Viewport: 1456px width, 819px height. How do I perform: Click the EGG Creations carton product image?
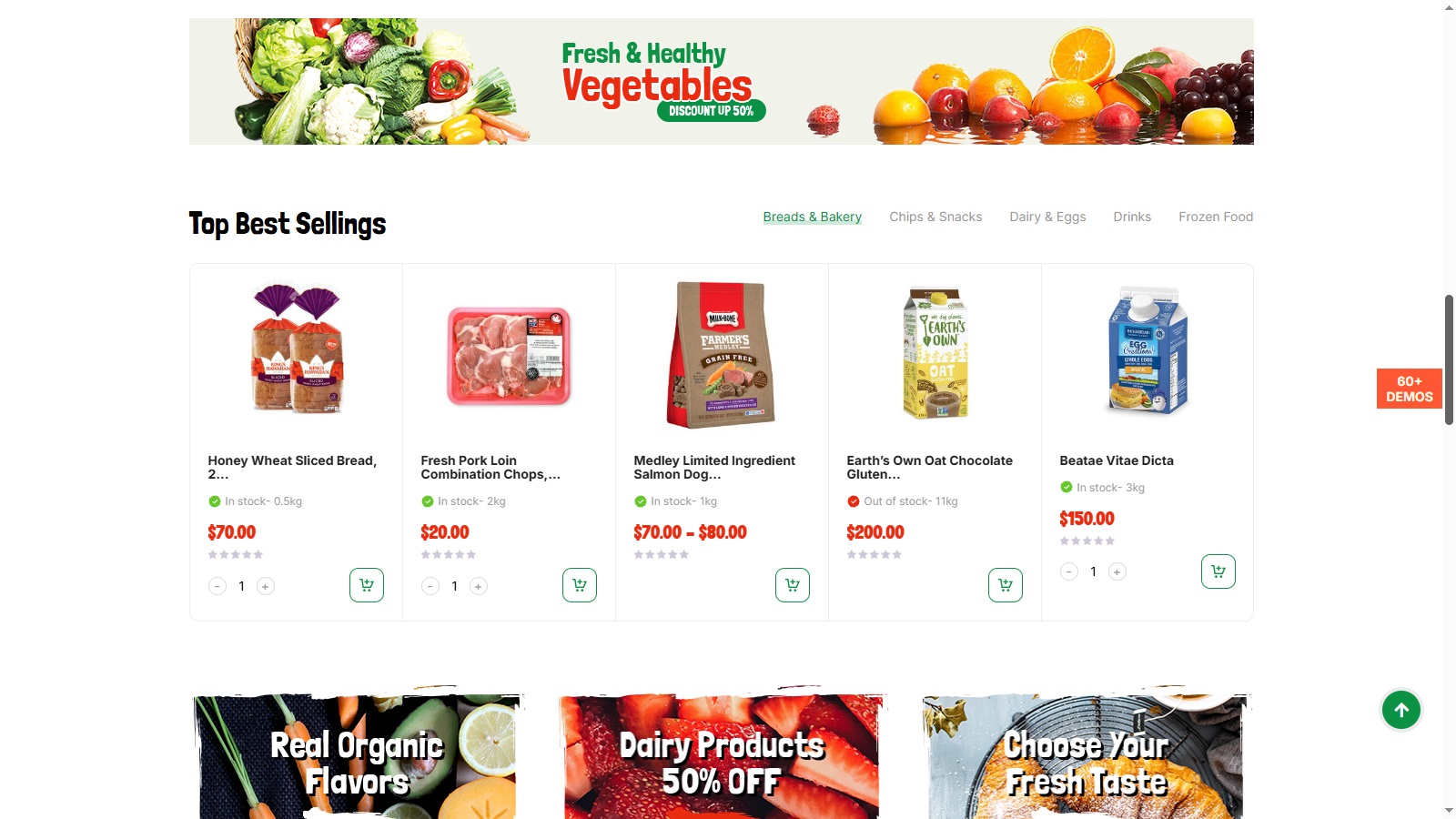(1148, 350)
